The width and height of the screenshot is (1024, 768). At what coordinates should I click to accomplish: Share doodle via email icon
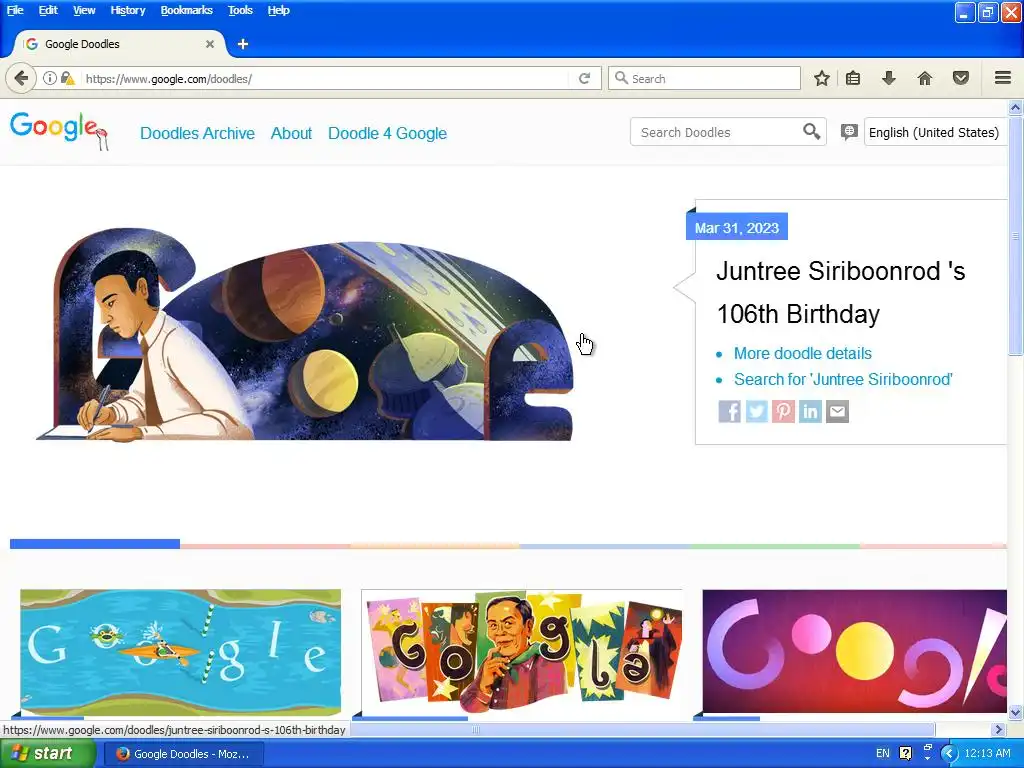coord(837,411)
